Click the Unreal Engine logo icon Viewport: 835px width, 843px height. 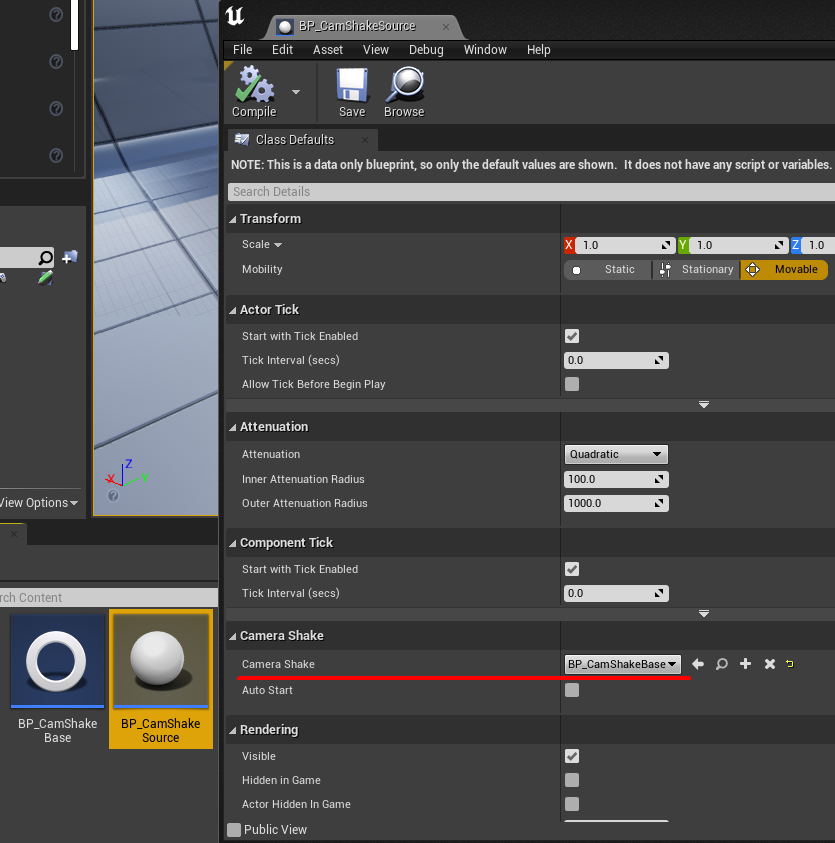click(x=235, y=16)
